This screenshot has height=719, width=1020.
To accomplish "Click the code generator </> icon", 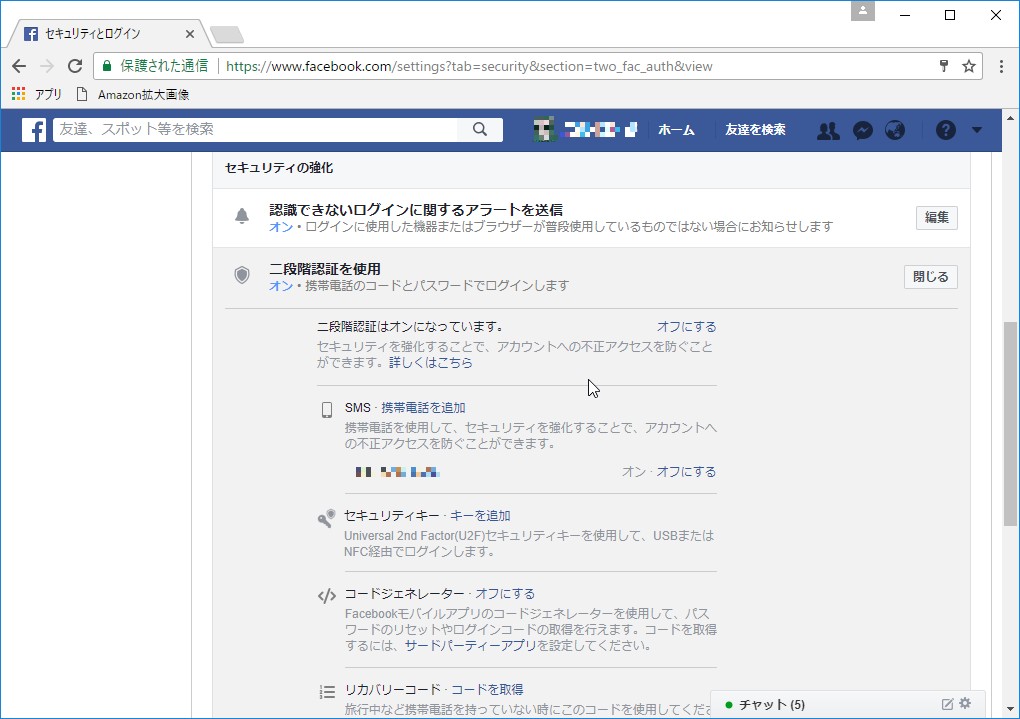I will pos(325,593).
